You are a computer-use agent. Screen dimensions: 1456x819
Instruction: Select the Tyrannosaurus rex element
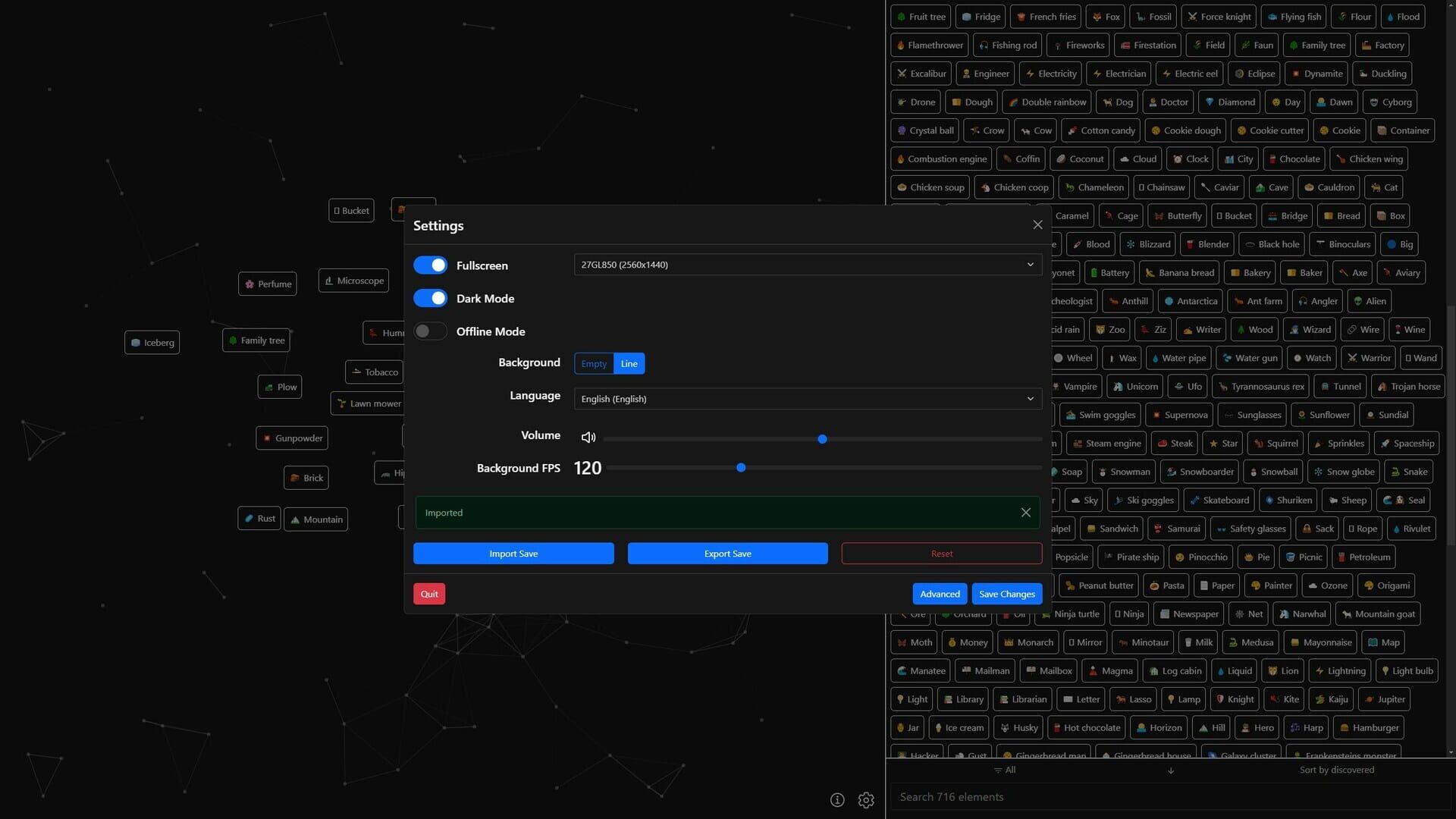1260,386
